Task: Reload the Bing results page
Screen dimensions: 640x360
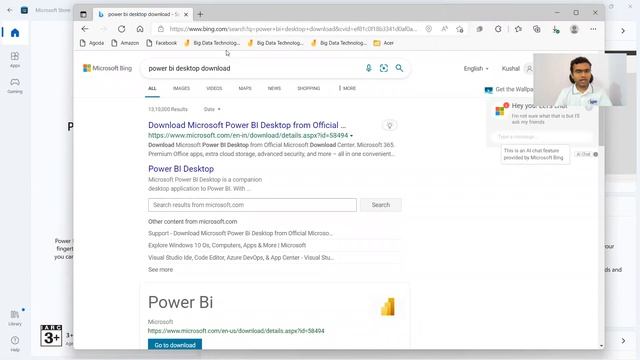Action: click(x=121, y=29)
